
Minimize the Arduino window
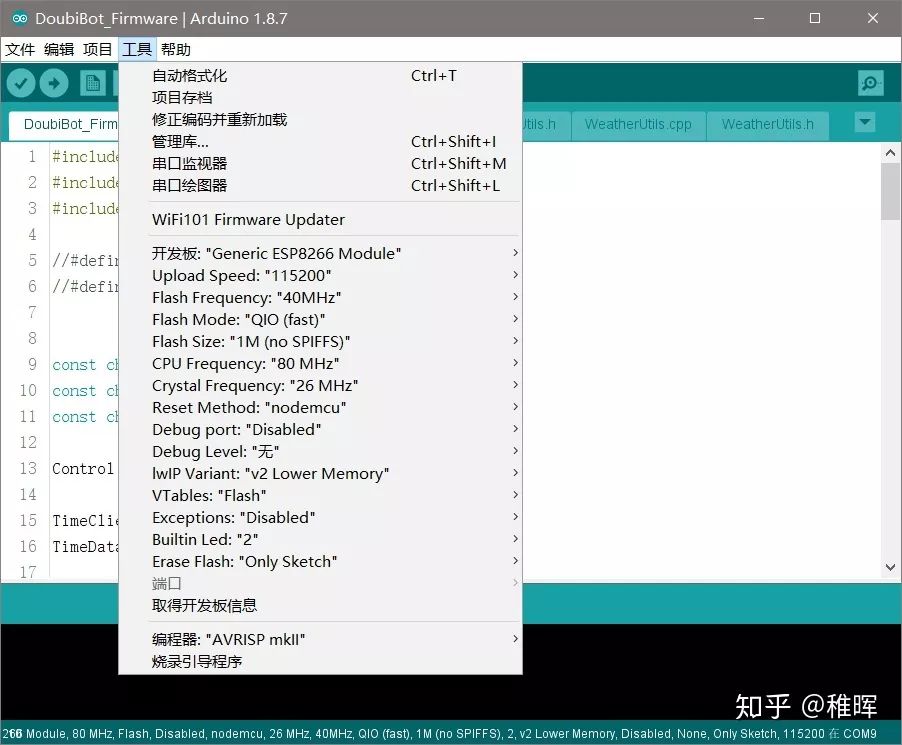(x=759, y=18)
